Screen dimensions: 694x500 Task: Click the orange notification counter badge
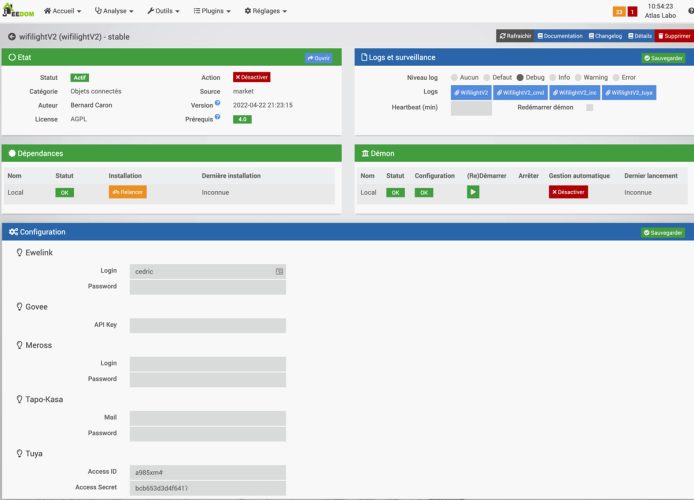619,12
